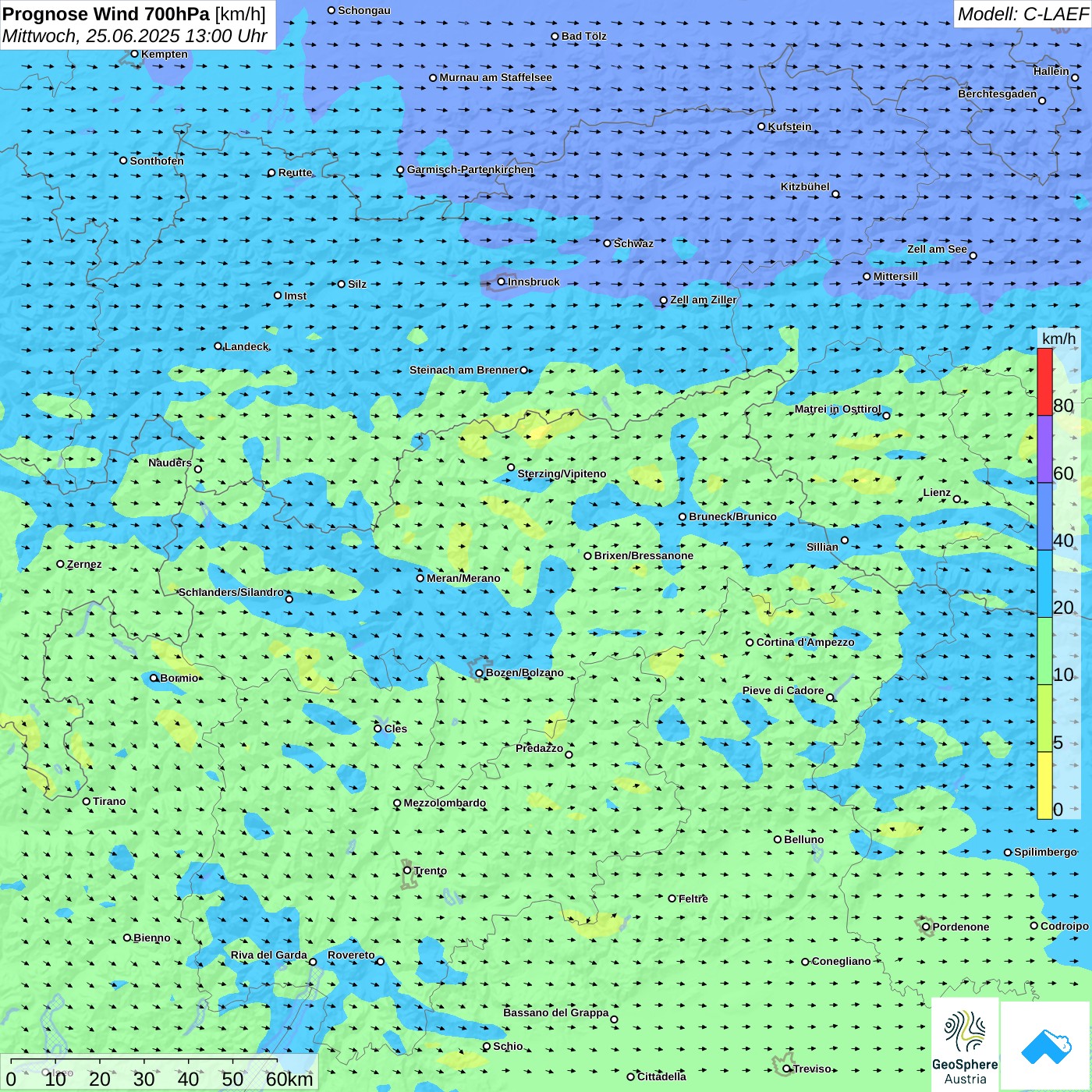Screen dimensions: 1092x1092
Task: Click the Nauders city marker
Action: click(198, 469)
